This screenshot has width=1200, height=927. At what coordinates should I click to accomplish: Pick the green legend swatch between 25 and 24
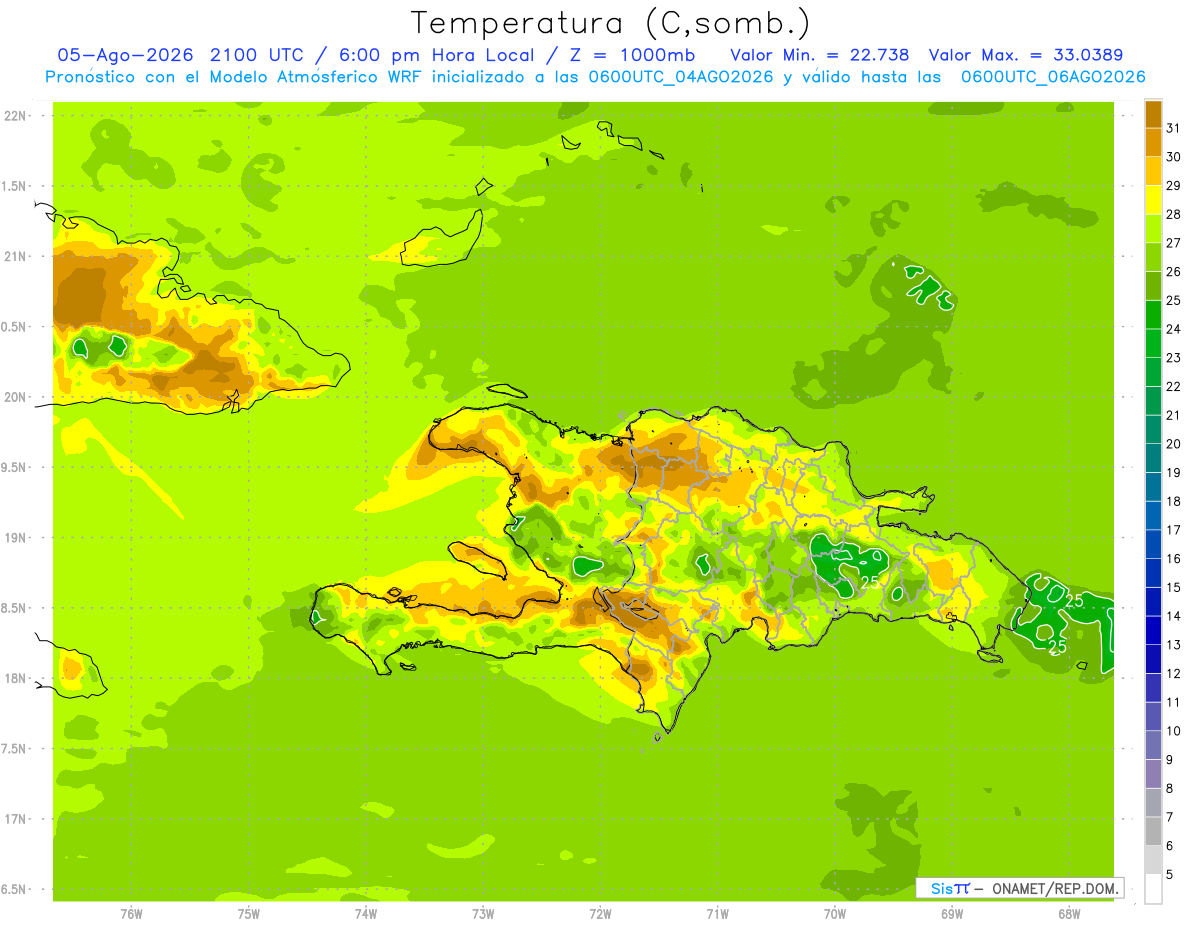coord(1153,315)
